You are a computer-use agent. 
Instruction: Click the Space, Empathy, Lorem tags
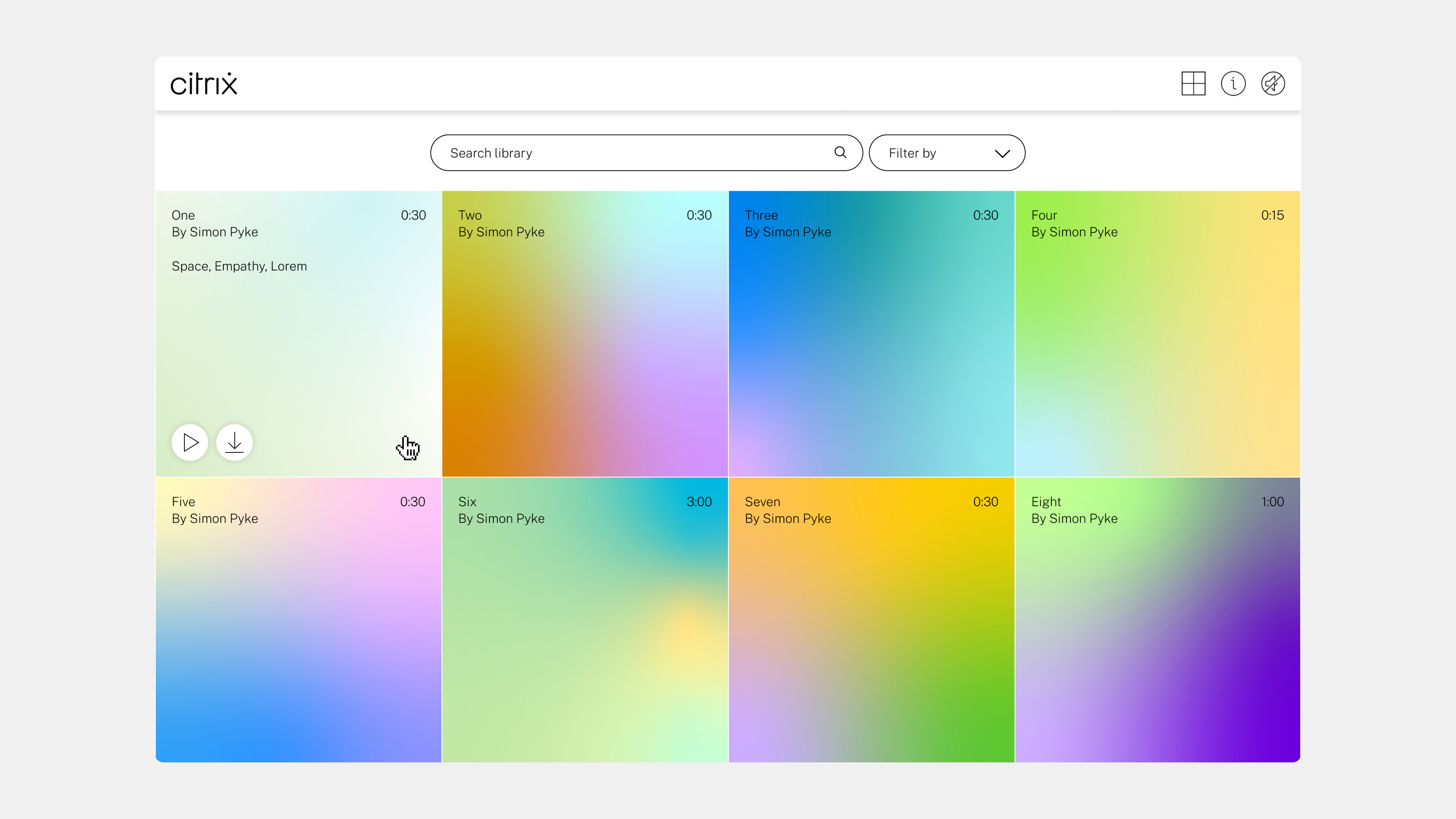coord(239,266)
